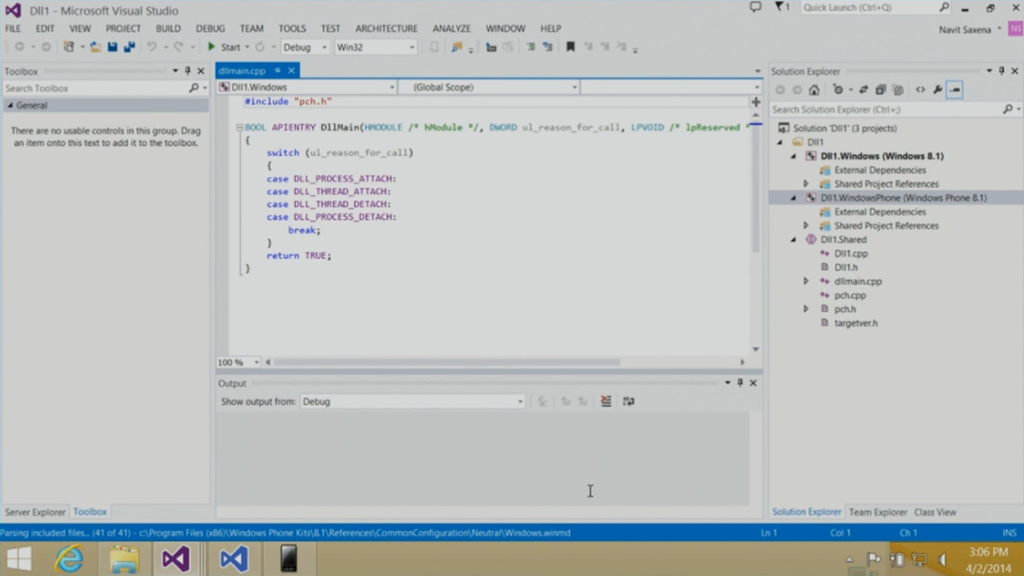
Task: Open Properties via wrench icon
Action: click(x=938, y=90)
